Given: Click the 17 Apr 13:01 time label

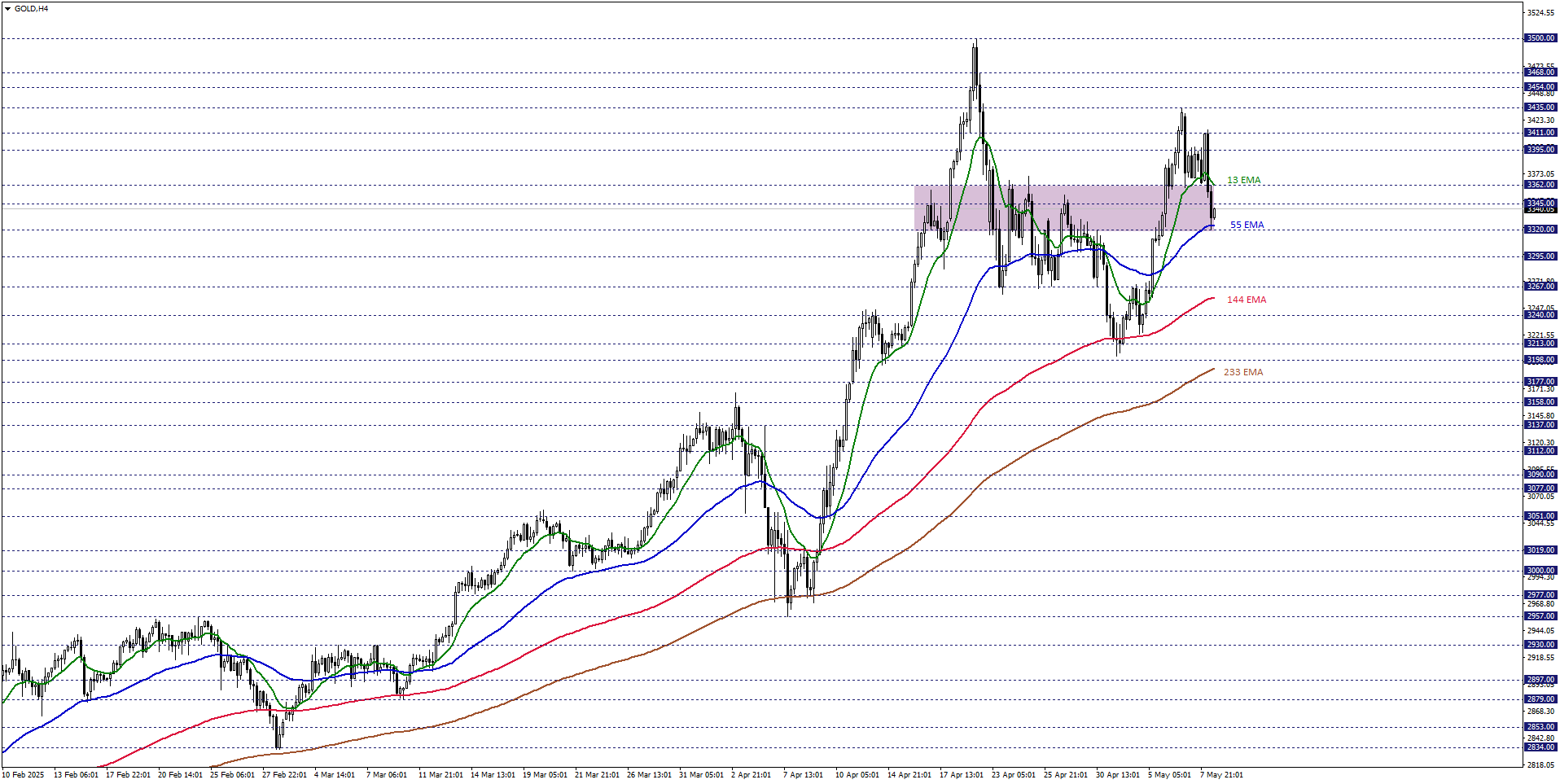Looking at the screenshot, I should click(x=961, y=775).
